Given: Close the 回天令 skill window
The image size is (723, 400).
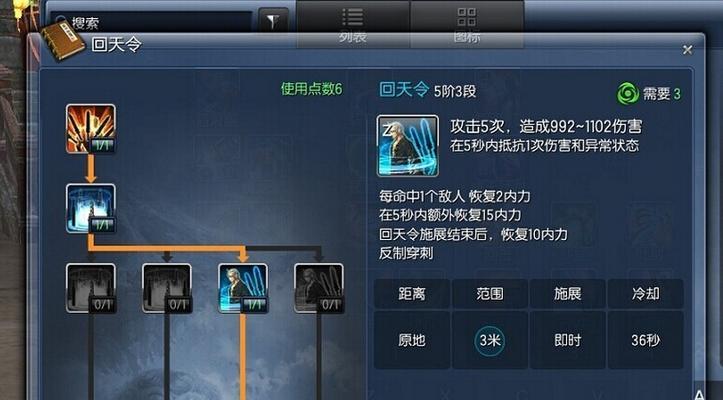Looking at the screenshot, I should click(687, 50).
